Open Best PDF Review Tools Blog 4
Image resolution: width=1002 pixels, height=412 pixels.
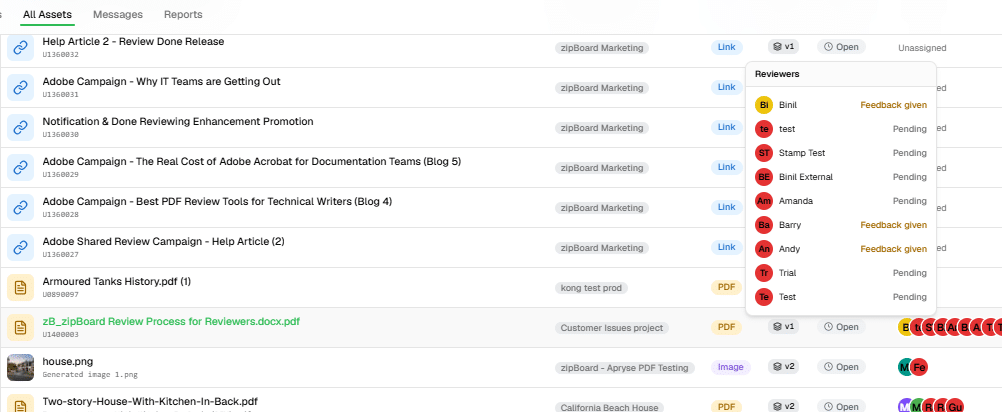(217, 202)
